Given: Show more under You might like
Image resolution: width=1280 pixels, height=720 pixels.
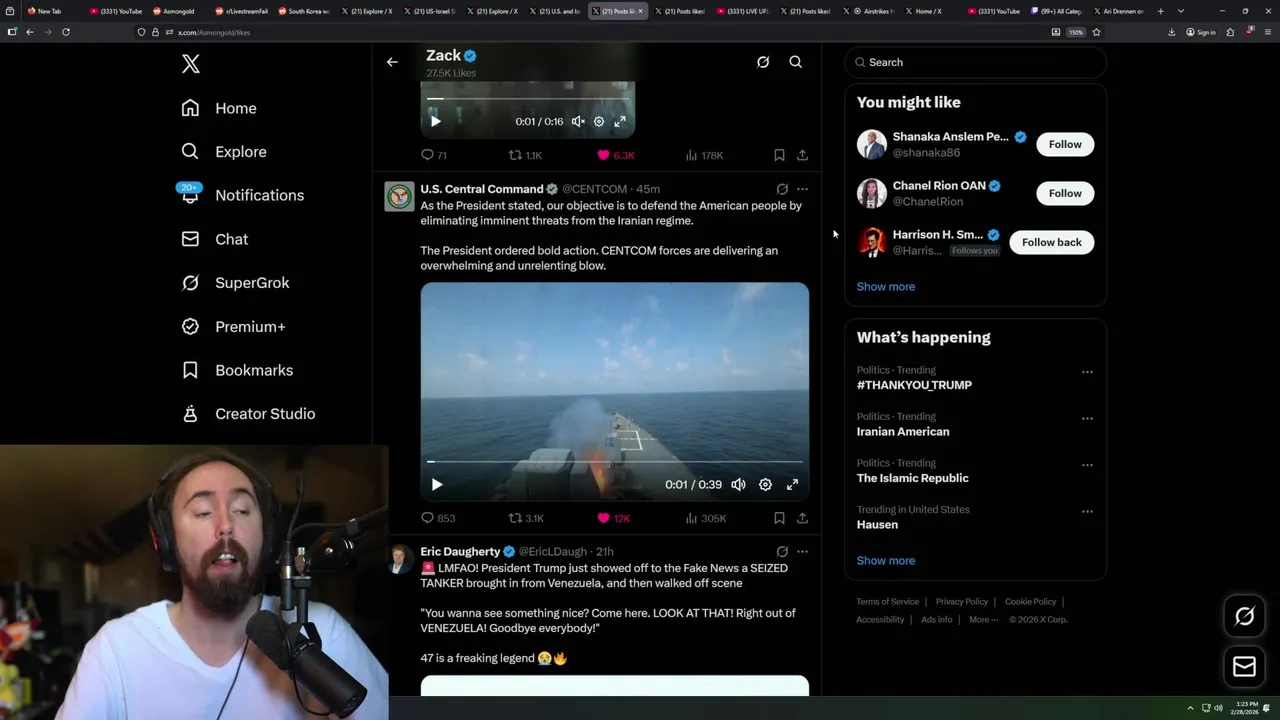Looking at the screenshot, I should (x=886, y=287).
